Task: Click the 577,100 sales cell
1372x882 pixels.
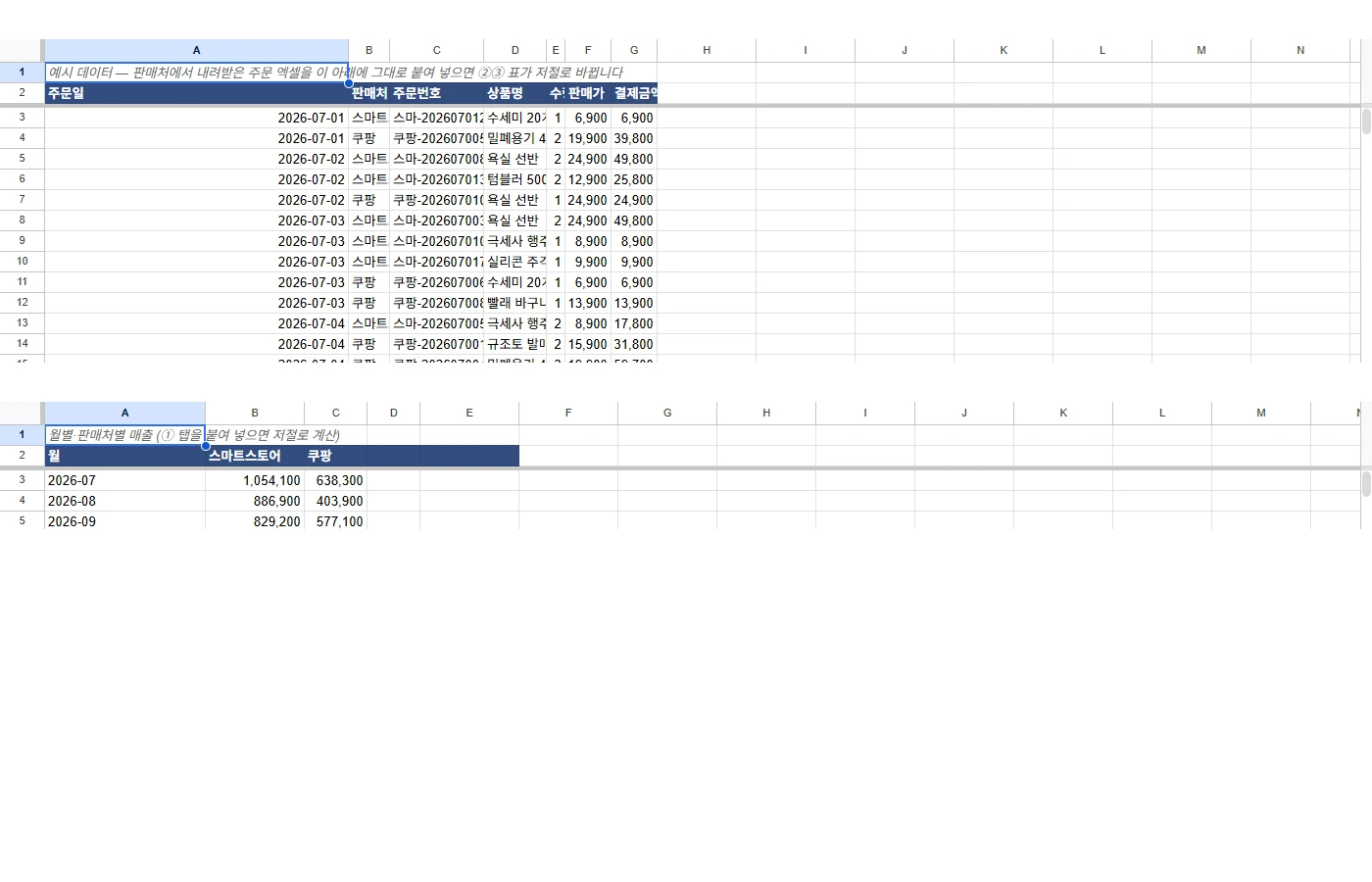Action: pyautogui.click(x=336, y=520)
